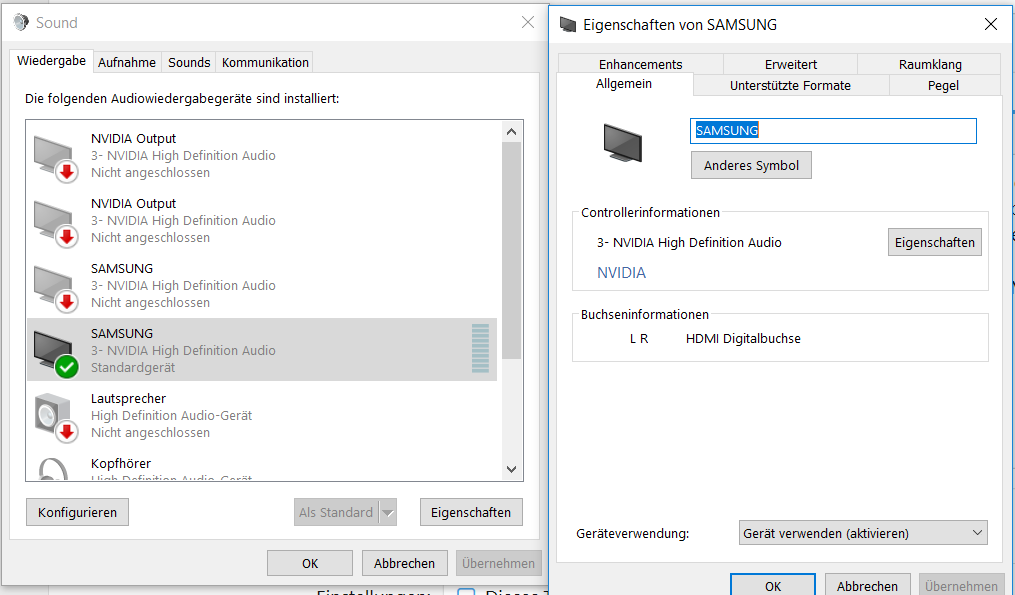Open the Als Standard dropdown arrow

point(388,512)
